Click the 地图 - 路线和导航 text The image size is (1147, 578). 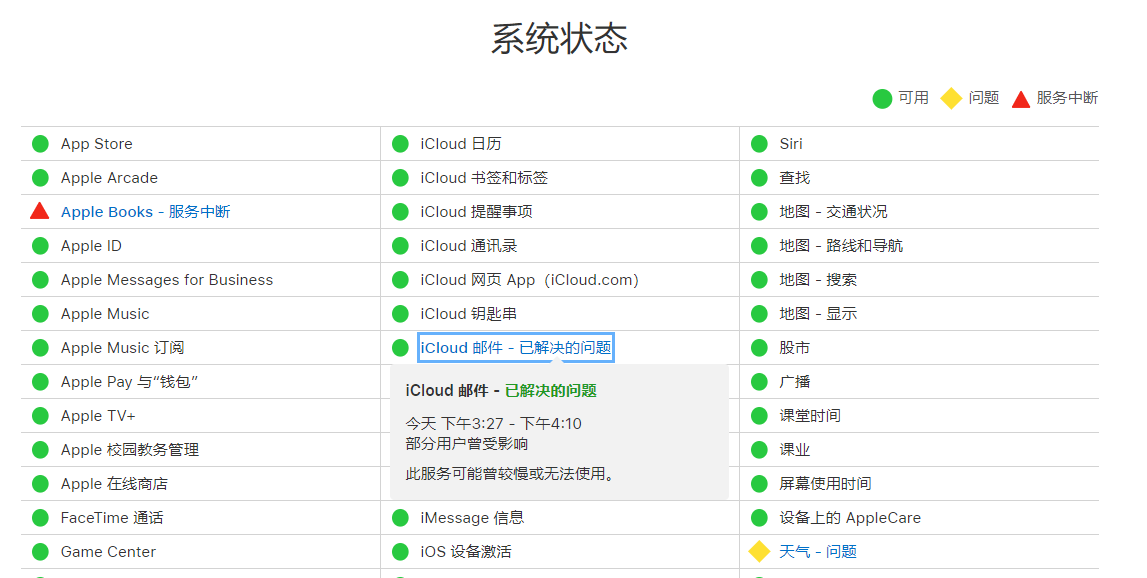tap(841, 246)
